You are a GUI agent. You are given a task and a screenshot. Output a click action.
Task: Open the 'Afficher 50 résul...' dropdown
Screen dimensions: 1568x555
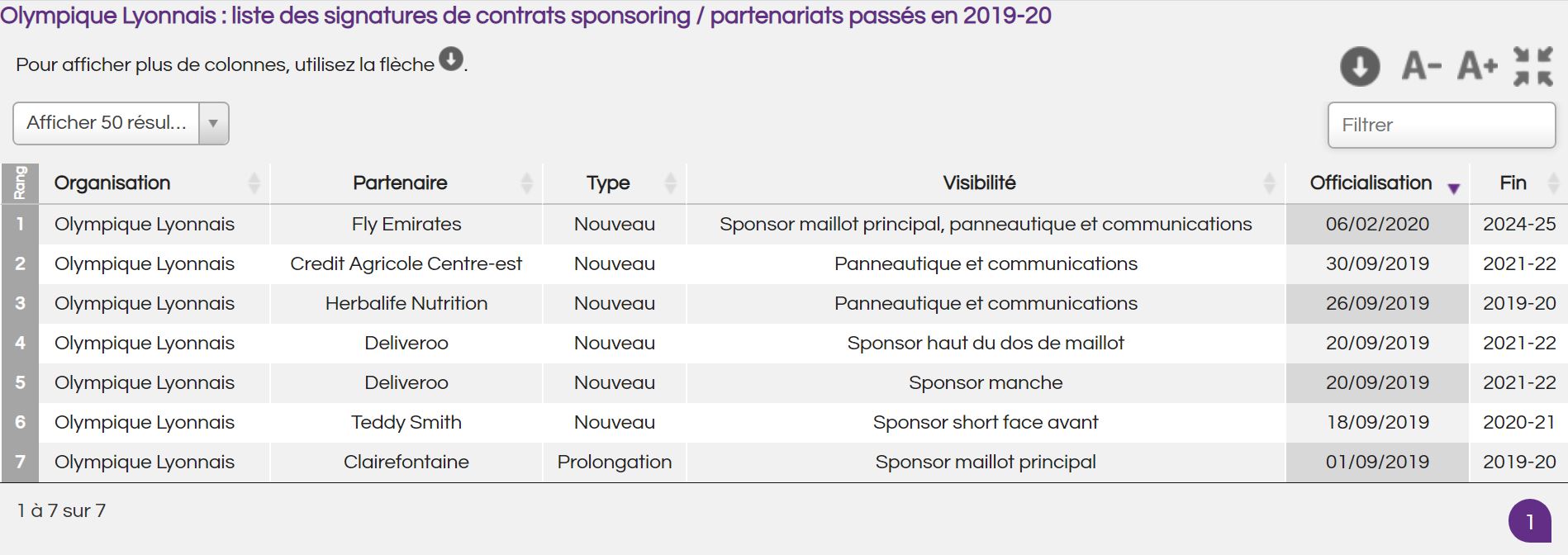[x=121, y=123]
